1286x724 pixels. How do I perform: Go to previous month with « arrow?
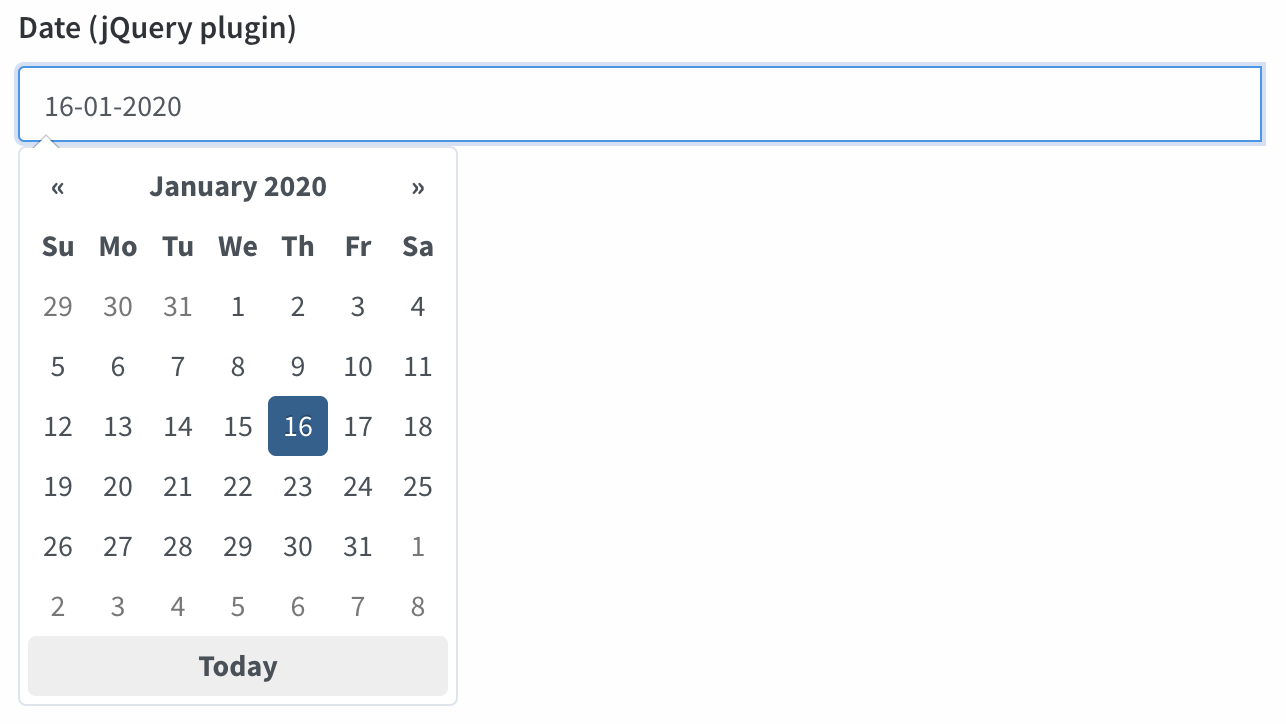pyautogui.click(x=58, y=187)
